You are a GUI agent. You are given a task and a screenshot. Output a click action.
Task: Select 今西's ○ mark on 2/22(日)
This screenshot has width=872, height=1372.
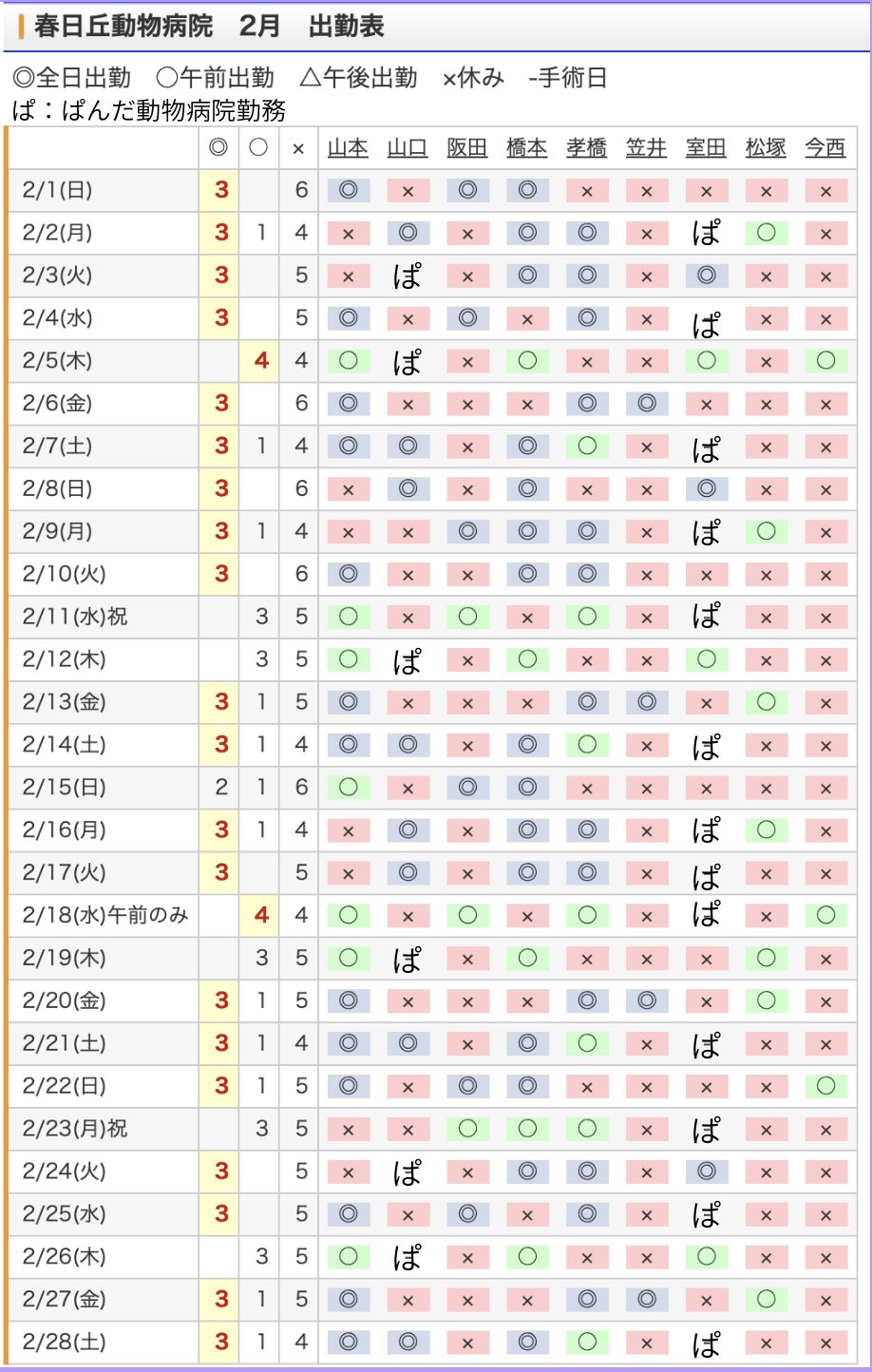(x=825, y=1086)
